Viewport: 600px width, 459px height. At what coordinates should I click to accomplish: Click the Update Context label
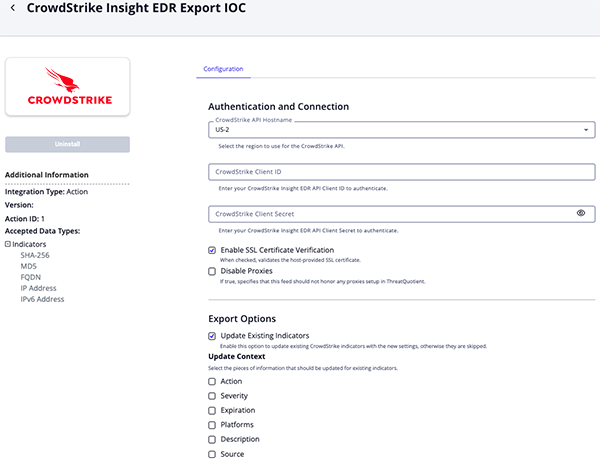pyautogui.click(x=237, y=356)
